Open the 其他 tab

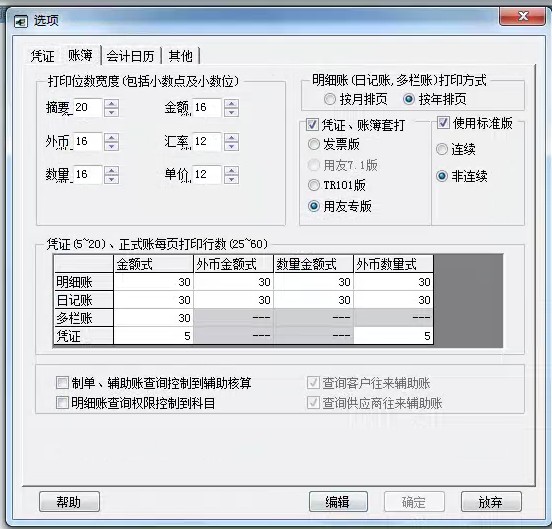180,56
